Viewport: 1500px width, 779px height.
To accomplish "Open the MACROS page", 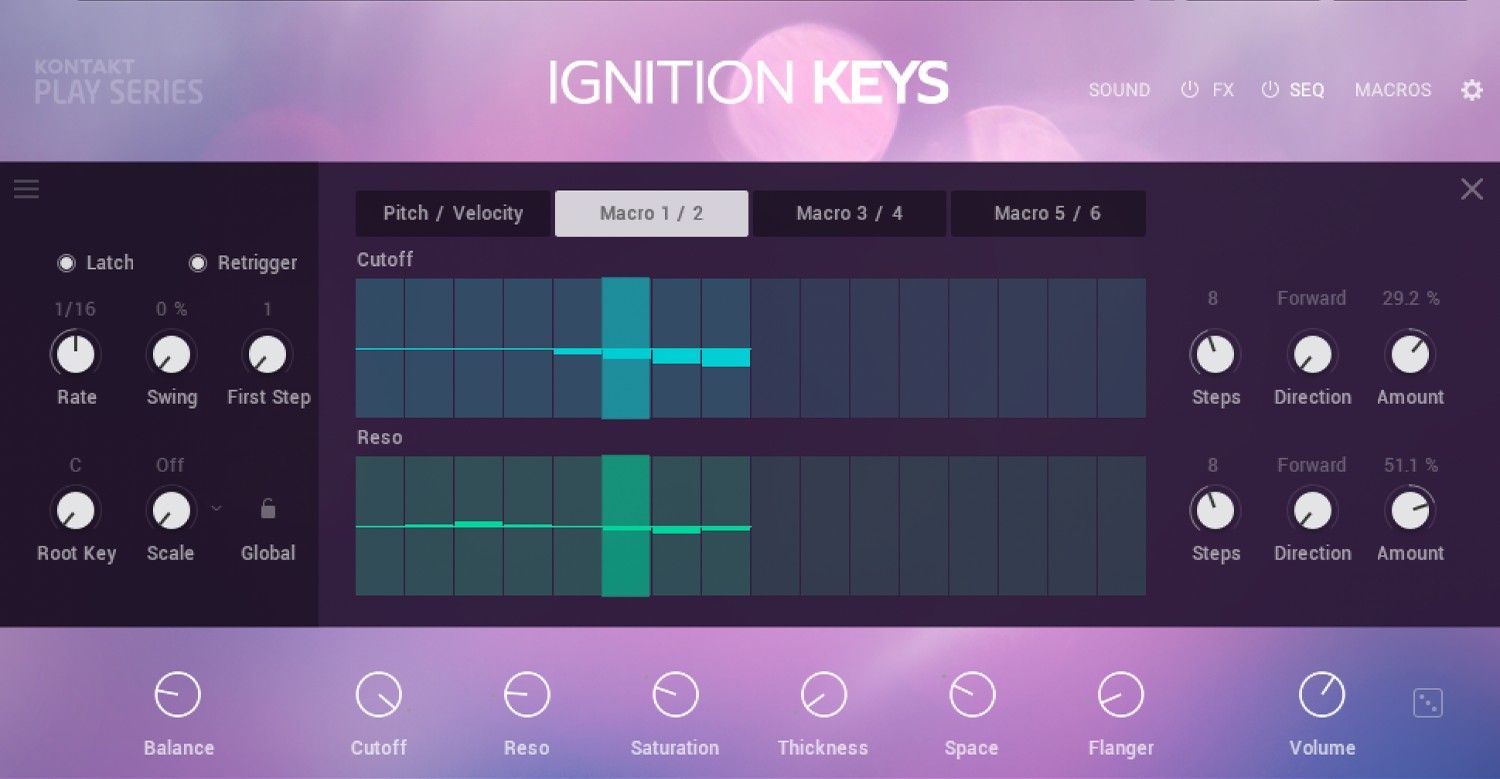I will [1393, 90].
